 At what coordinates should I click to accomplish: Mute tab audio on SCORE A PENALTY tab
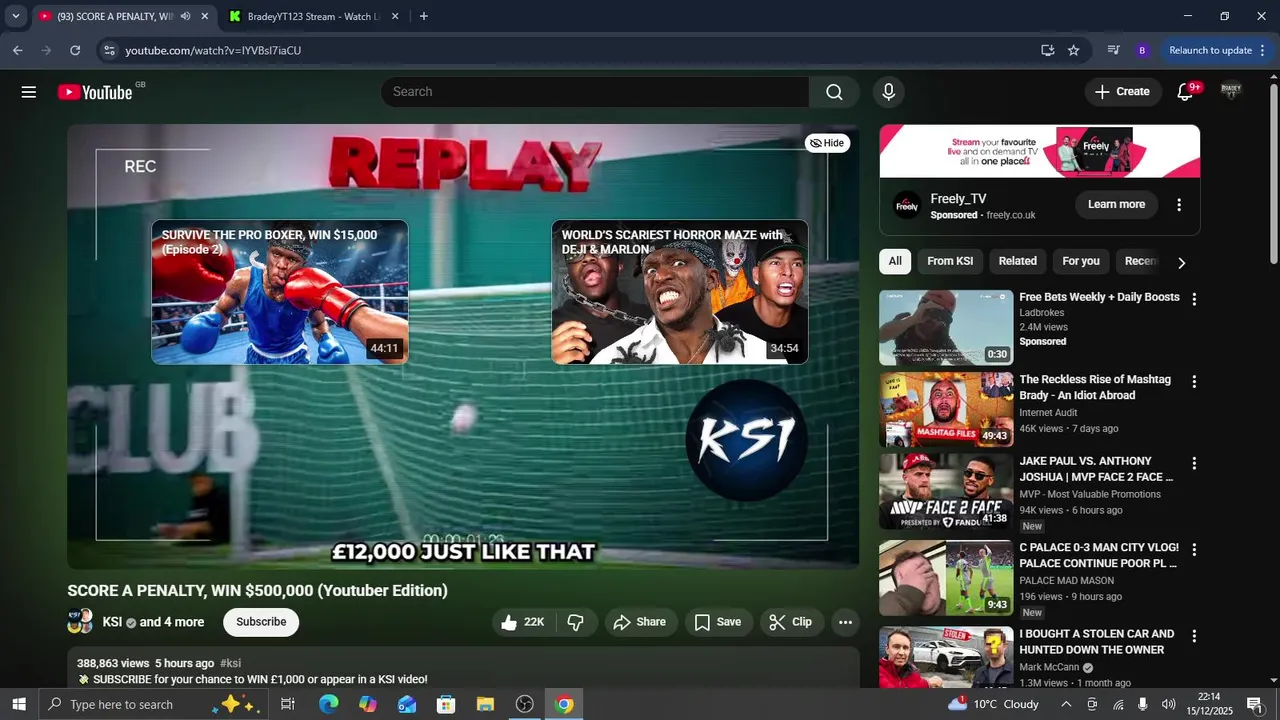[x=185, y=16]
